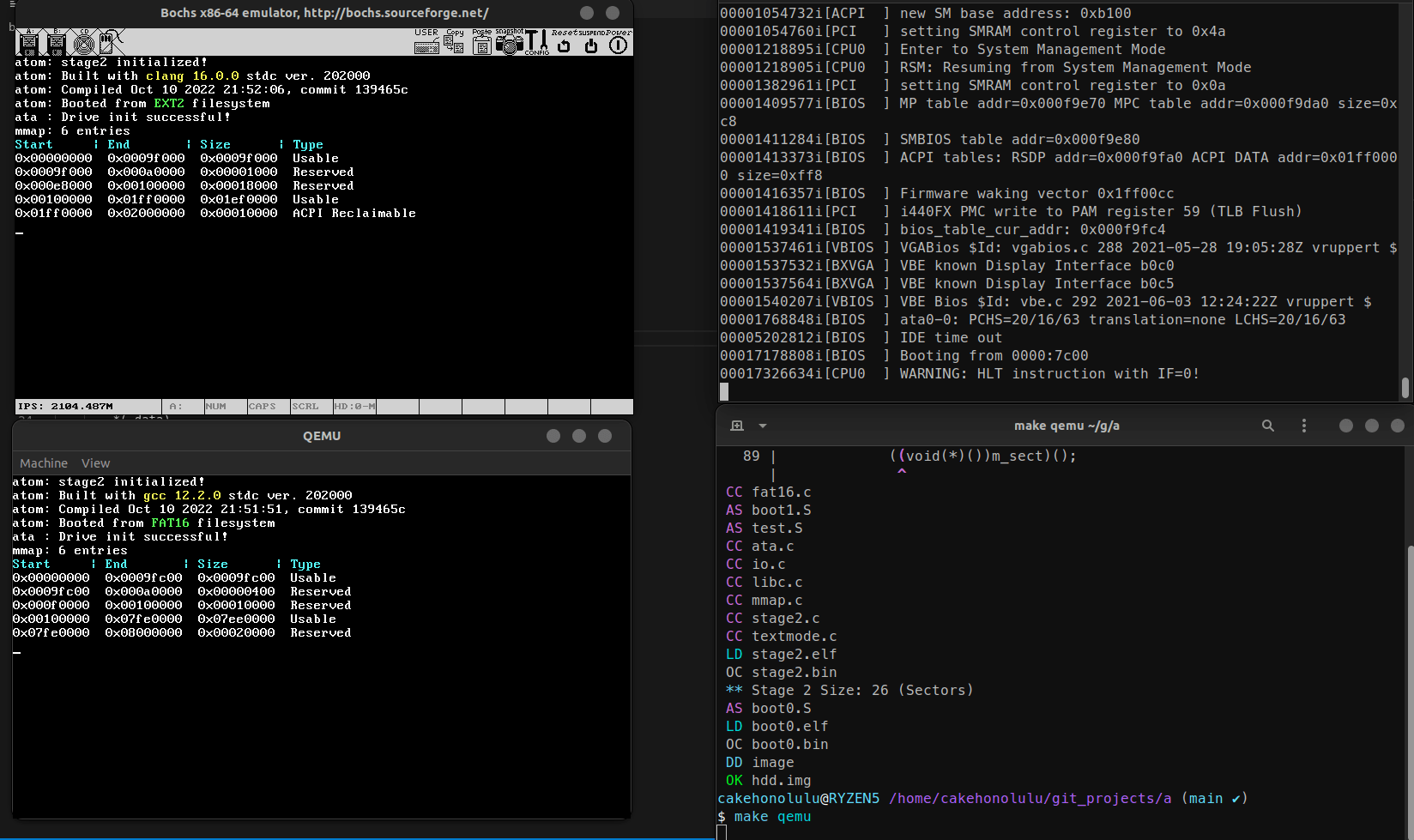Click 'Type' column header in QEMU mmap table

coord(305,565)
